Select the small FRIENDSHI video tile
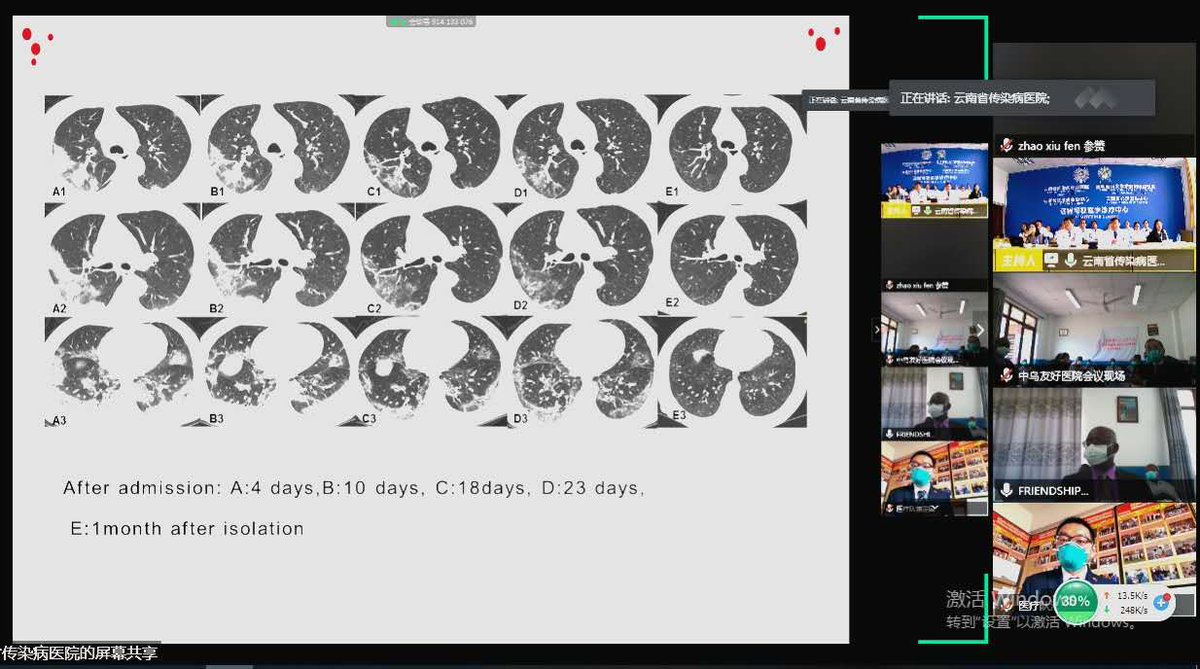 934,404
